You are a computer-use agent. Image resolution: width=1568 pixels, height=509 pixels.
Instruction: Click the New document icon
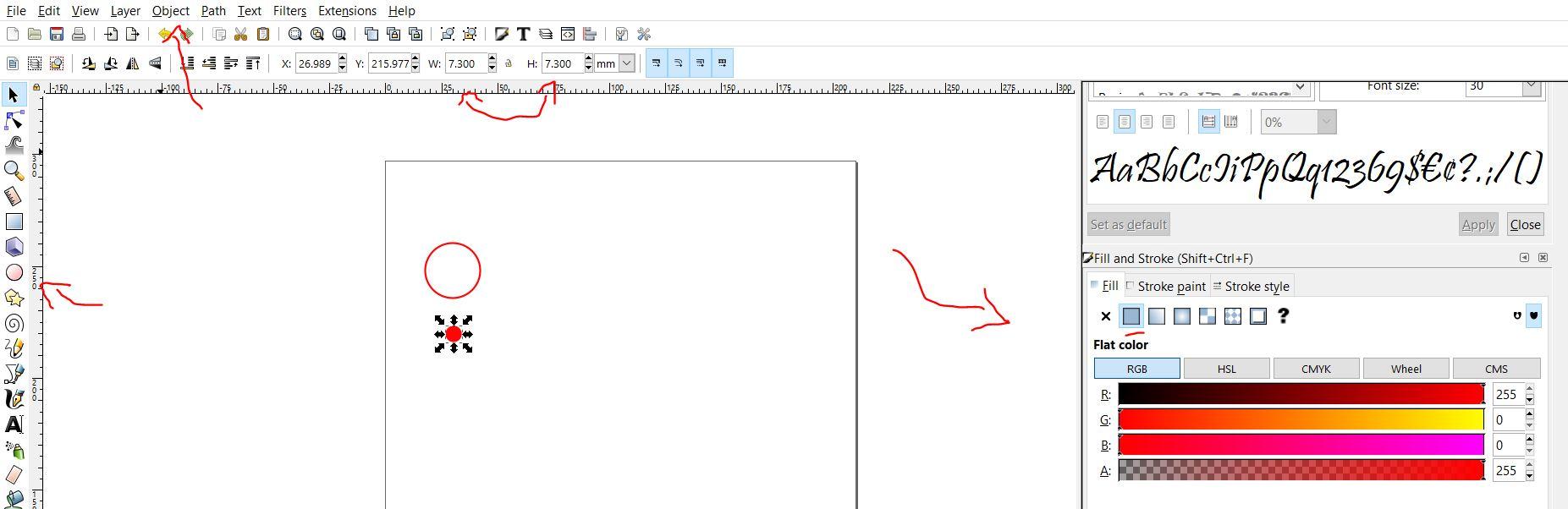coord(12,34)
